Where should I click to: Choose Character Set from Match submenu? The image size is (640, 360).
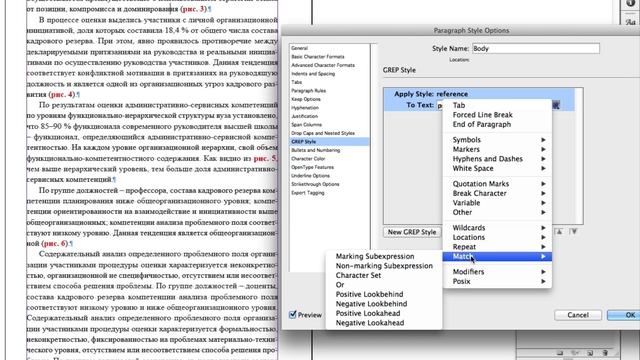[x=384, y=276]
